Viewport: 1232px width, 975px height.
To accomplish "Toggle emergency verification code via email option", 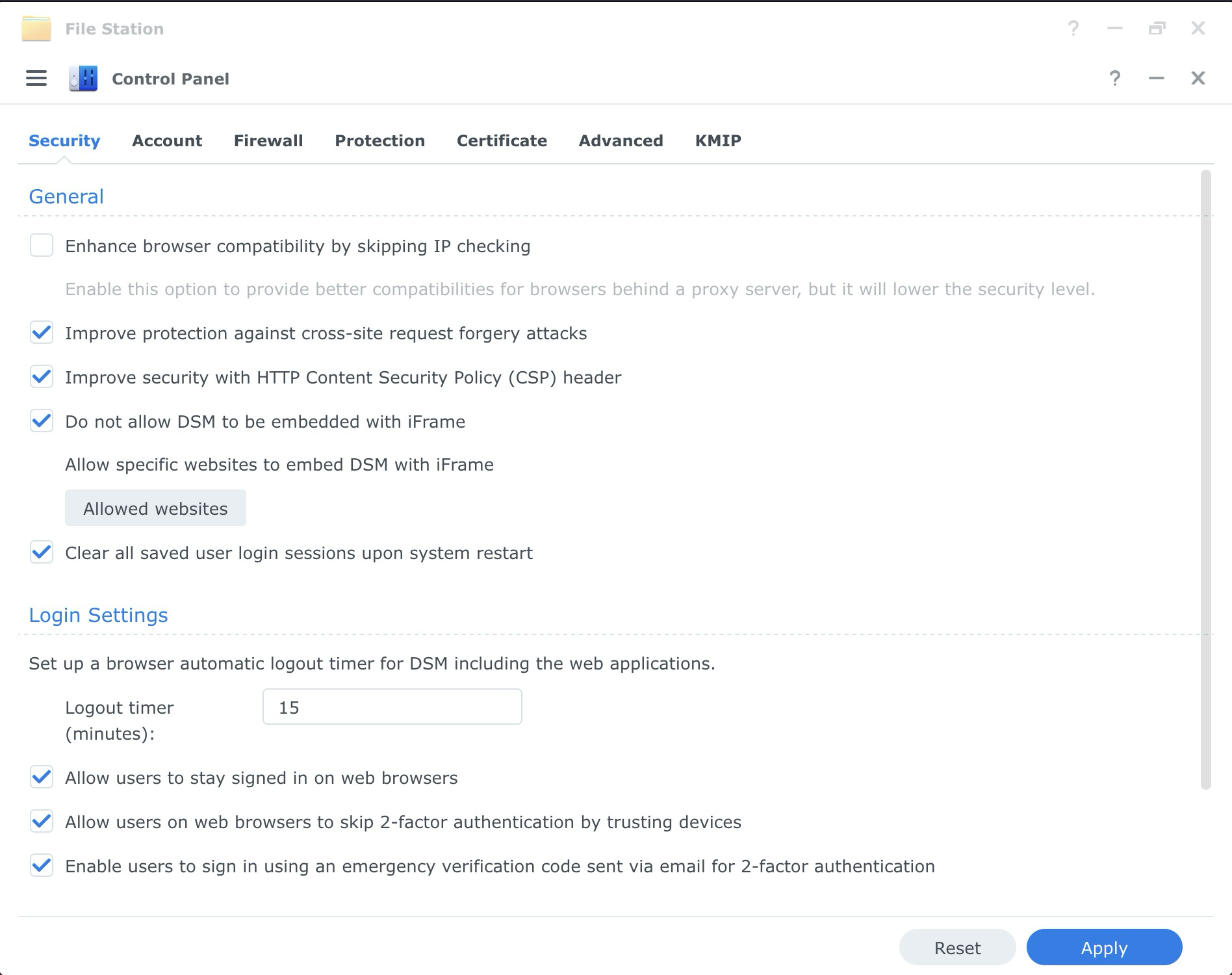I will (x=42, y=866).
